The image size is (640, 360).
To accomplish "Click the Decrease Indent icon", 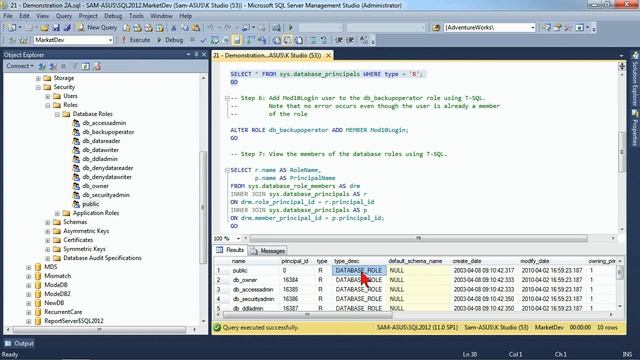I will pyautogui.click(x=339, y=40).
